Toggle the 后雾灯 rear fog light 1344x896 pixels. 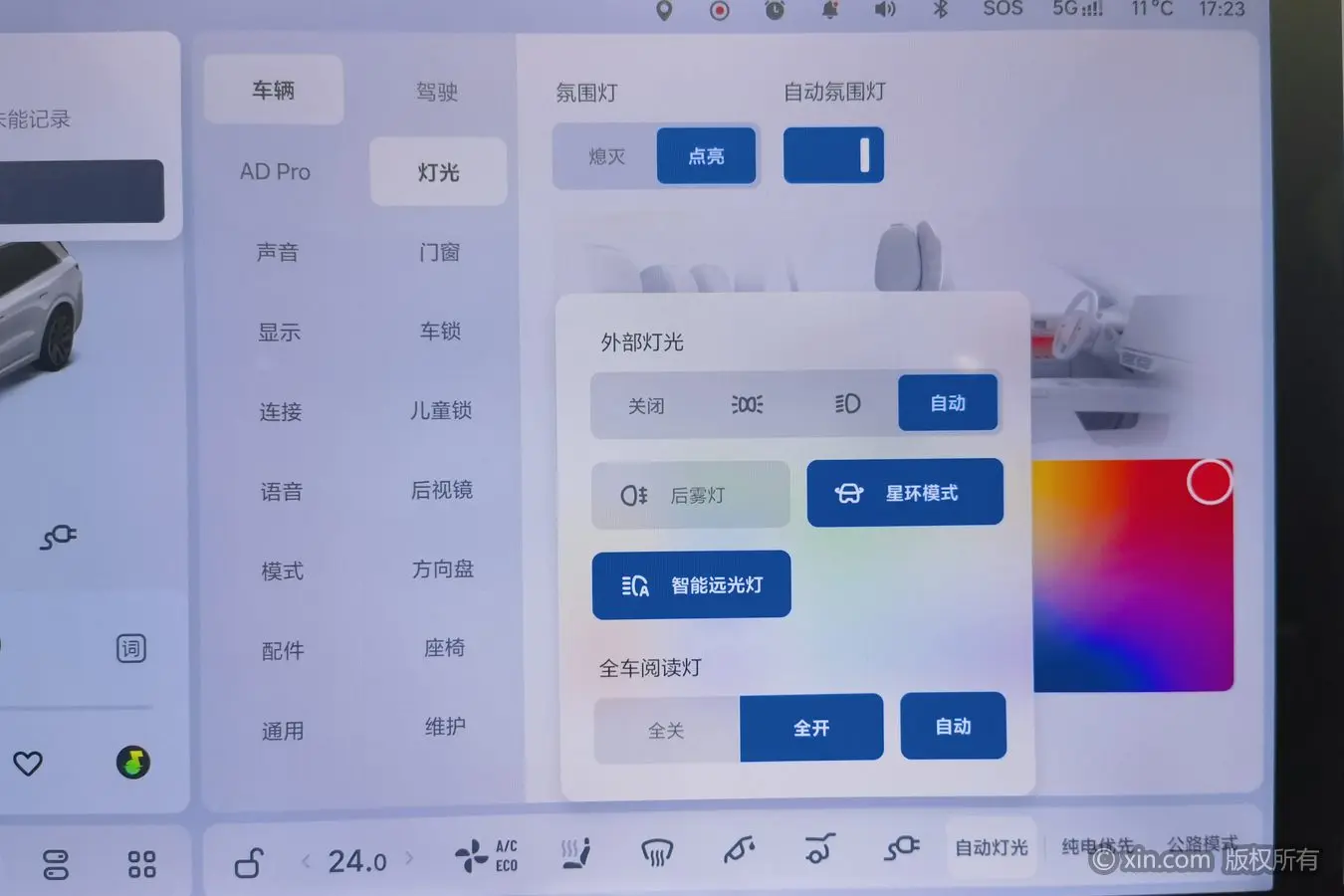(x=691, y=495)
